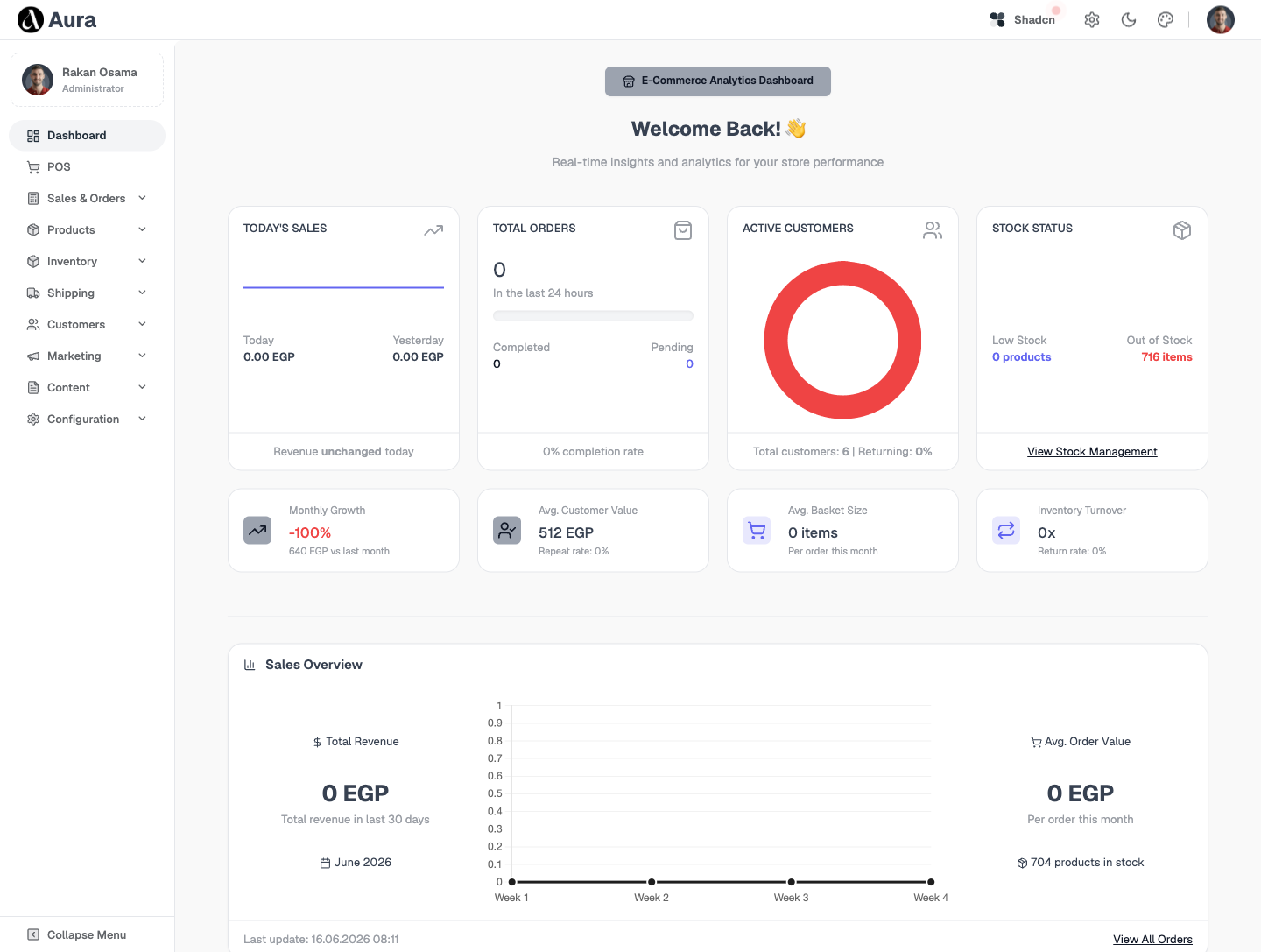
Task: Click the package icon in Stock Status
Action: tap(1182, 230)
